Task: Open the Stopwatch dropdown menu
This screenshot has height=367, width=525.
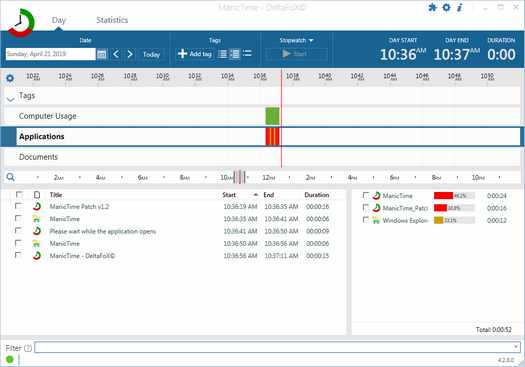Action: [x=296, y=41]
